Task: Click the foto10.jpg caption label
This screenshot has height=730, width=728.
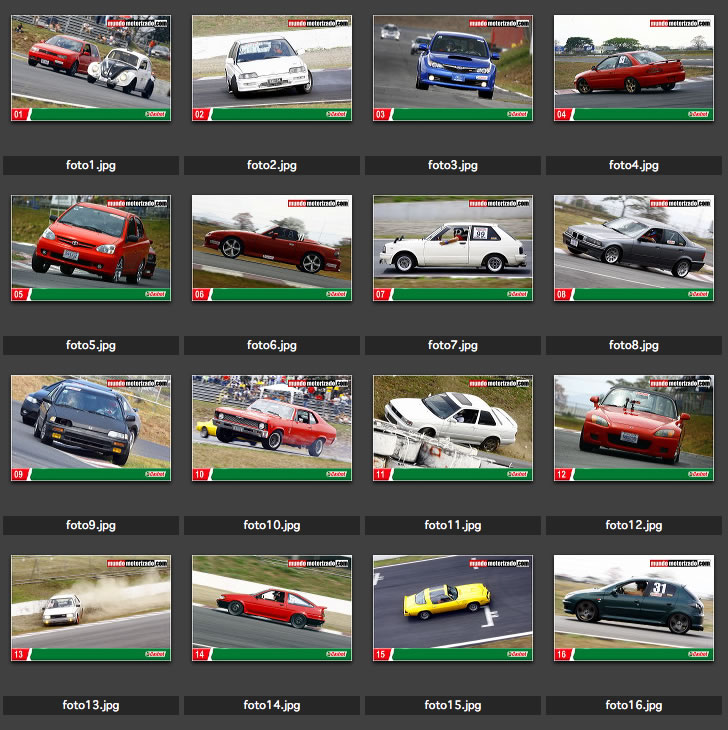Action: (272, 525)
